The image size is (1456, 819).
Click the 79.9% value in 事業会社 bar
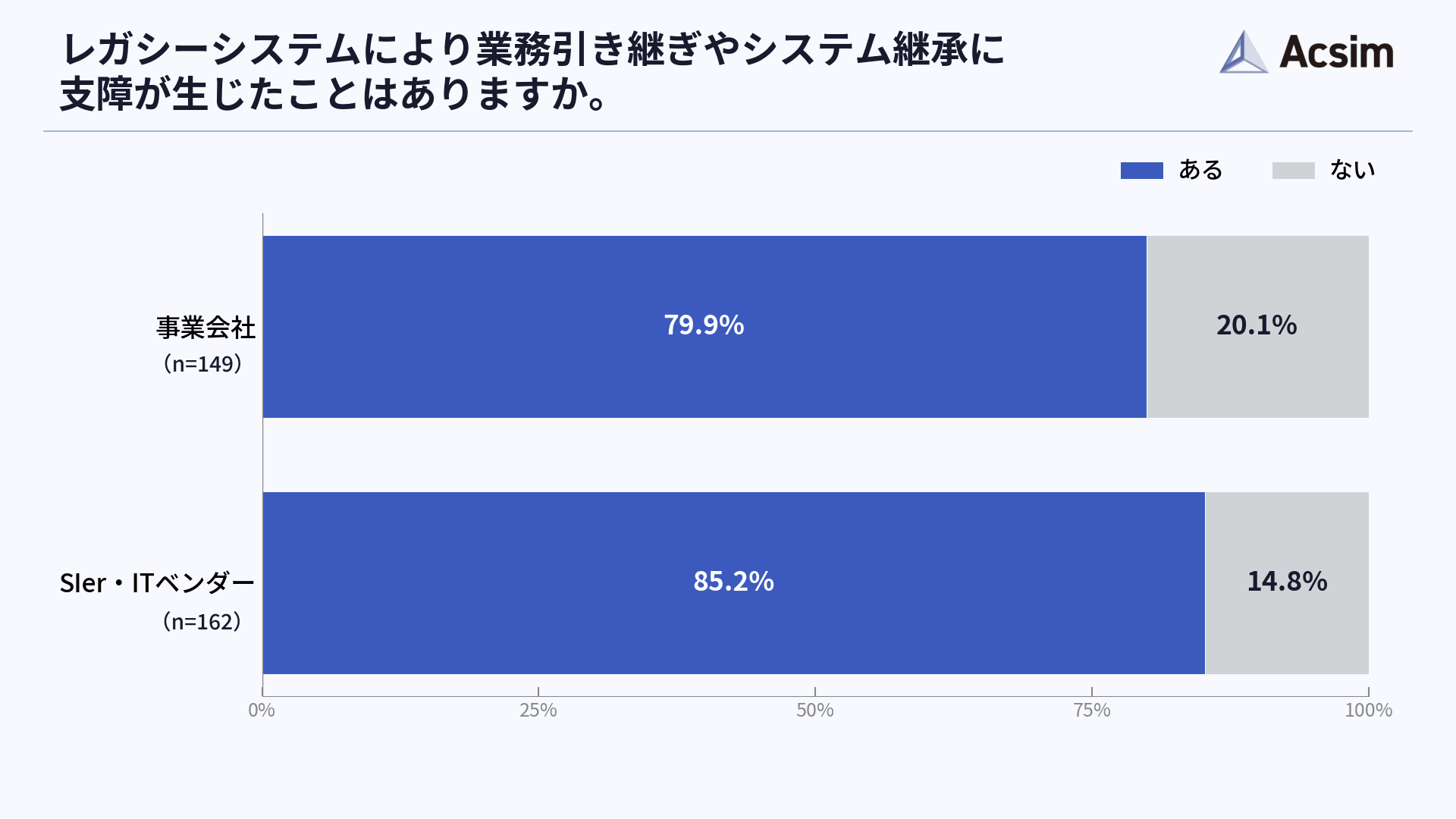tap(704, 325)
